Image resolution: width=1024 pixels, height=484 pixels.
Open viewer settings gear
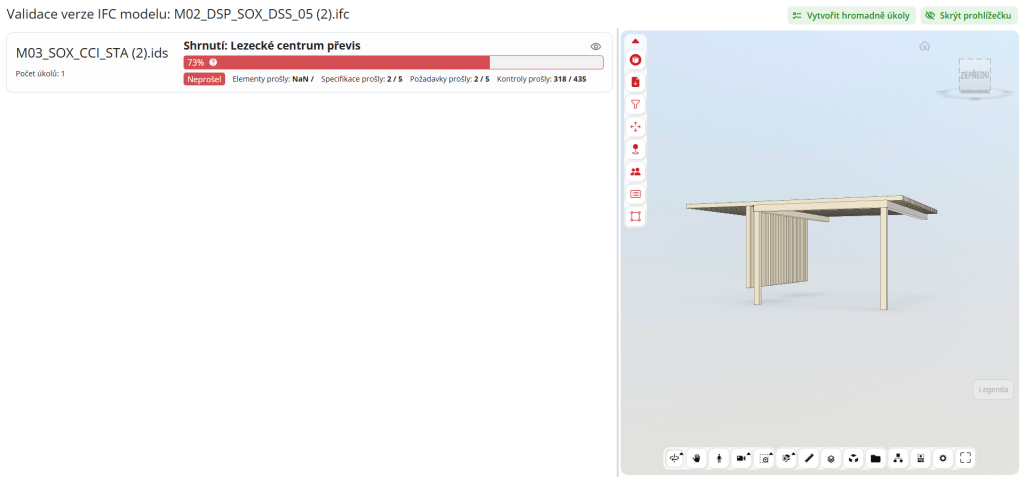click(x=942, y=458)
